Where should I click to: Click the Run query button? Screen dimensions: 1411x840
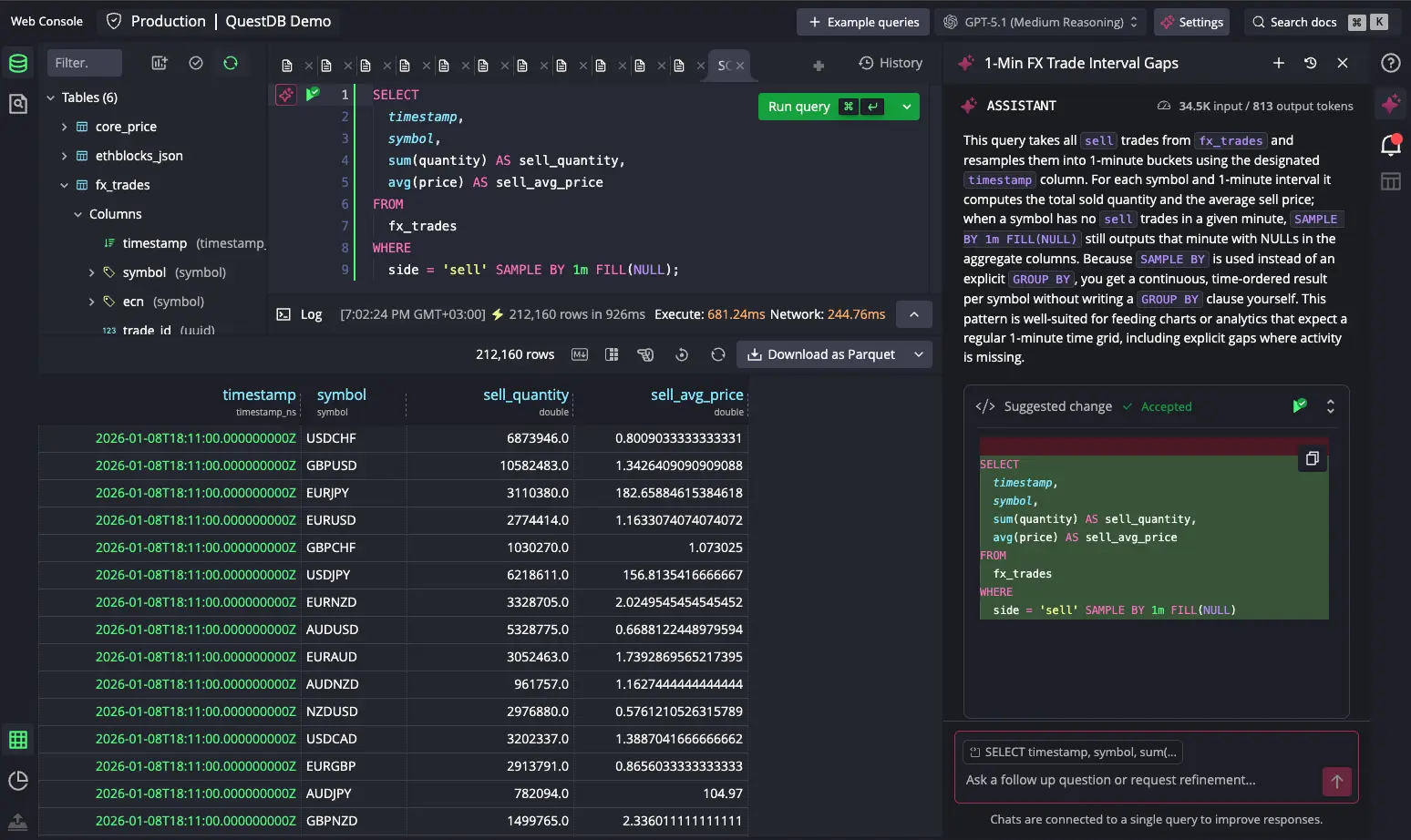pos(799,107)
